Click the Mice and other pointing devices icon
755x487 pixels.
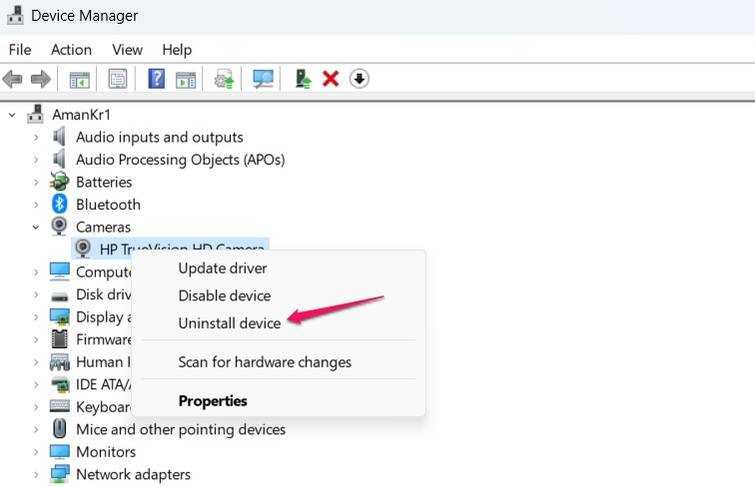(60, 428)
